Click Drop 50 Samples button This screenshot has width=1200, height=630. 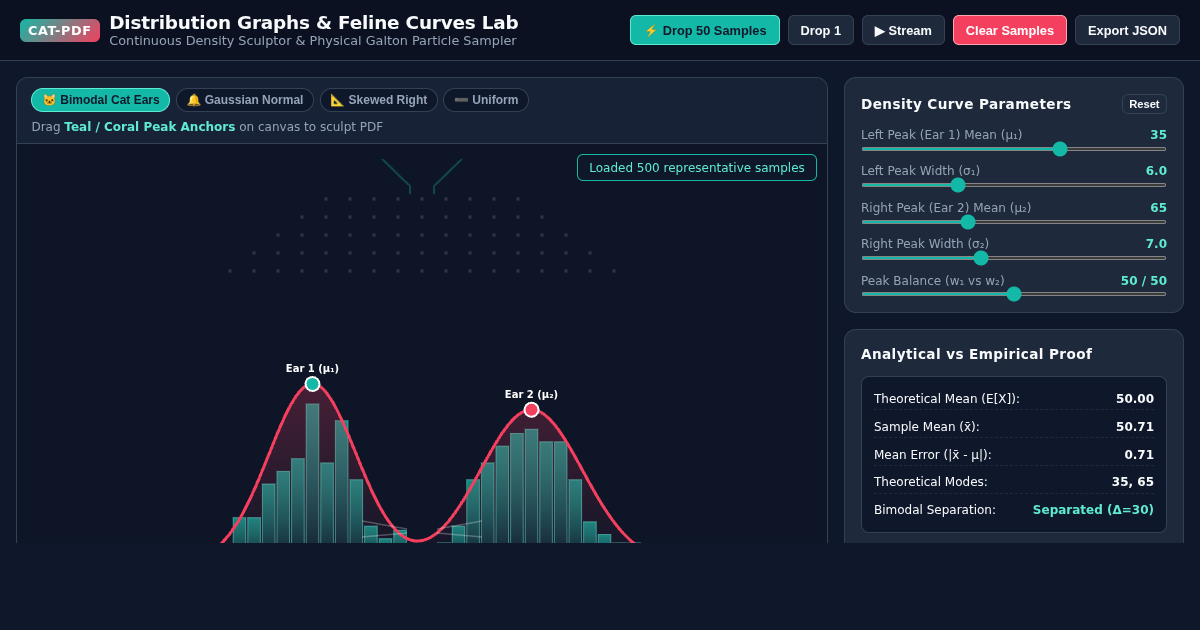click(x=705, y=30)
